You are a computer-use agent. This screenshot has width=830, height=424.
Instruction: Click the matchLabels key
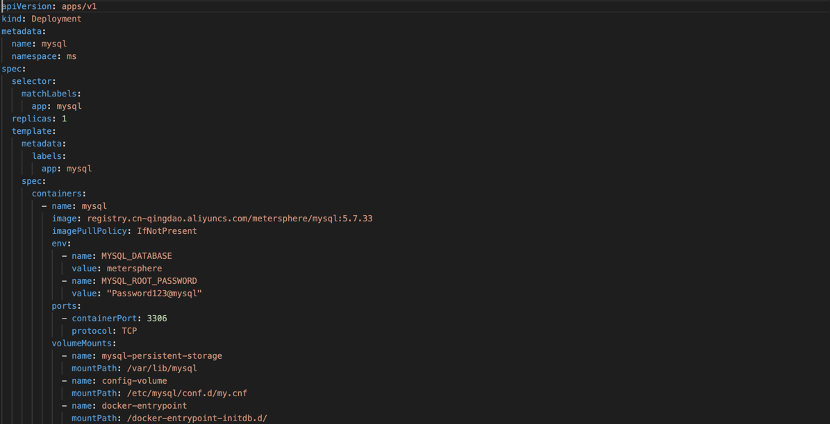pyautogui.click(x=51, y=94)
